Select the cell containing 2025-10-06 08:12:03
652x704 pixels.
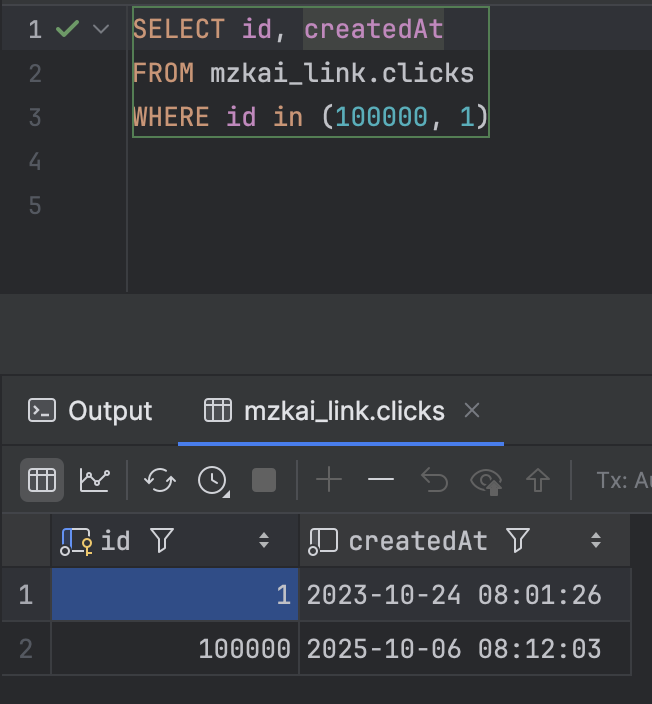pos(454,649)
